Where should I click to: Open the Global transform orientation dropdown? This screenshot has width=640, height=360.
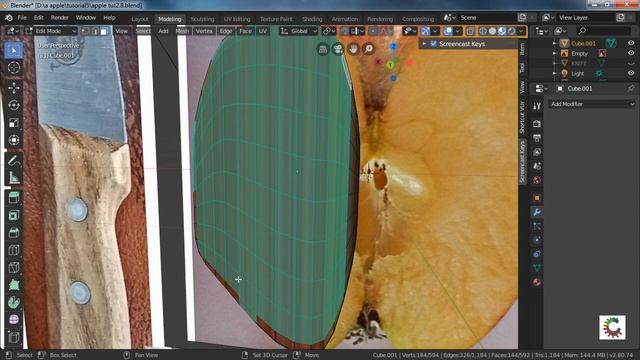(298, 31)
